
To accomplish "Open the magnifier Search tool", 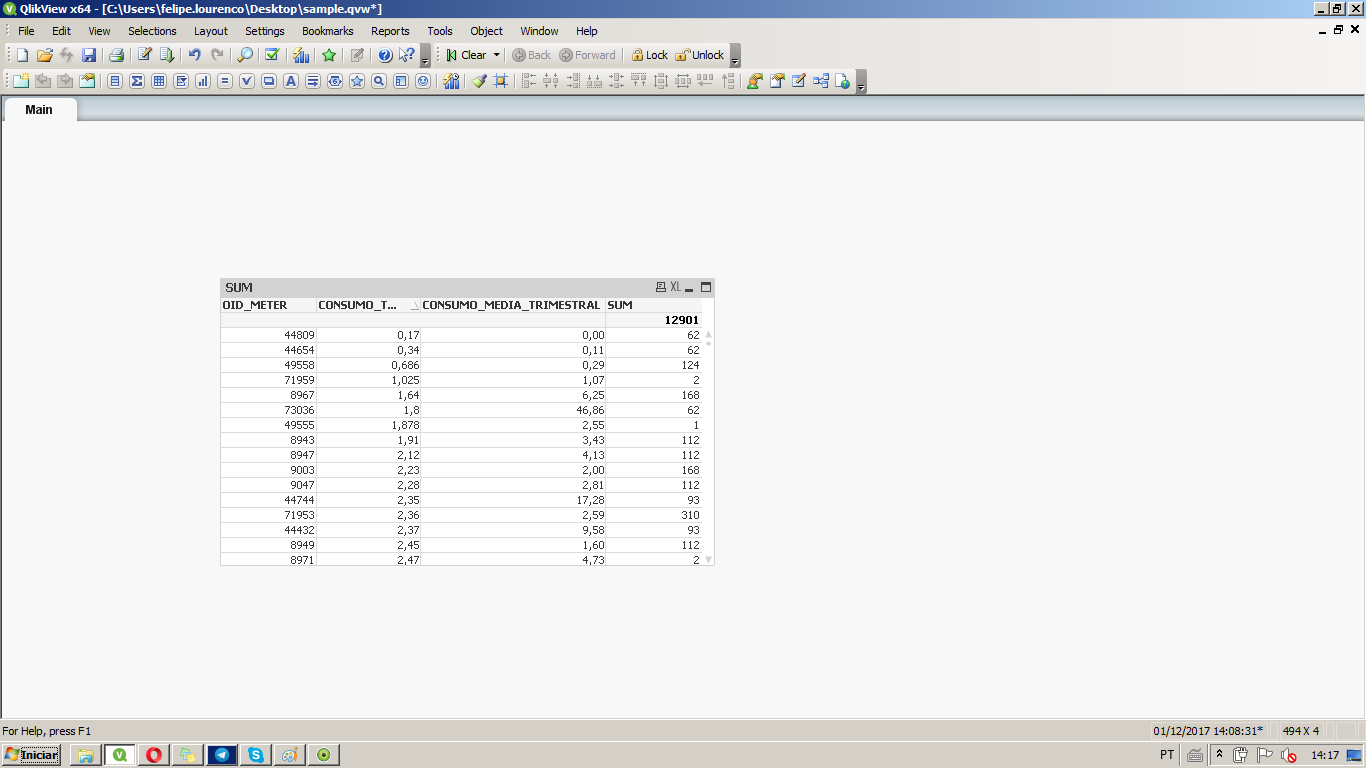I will pos(245,55).
